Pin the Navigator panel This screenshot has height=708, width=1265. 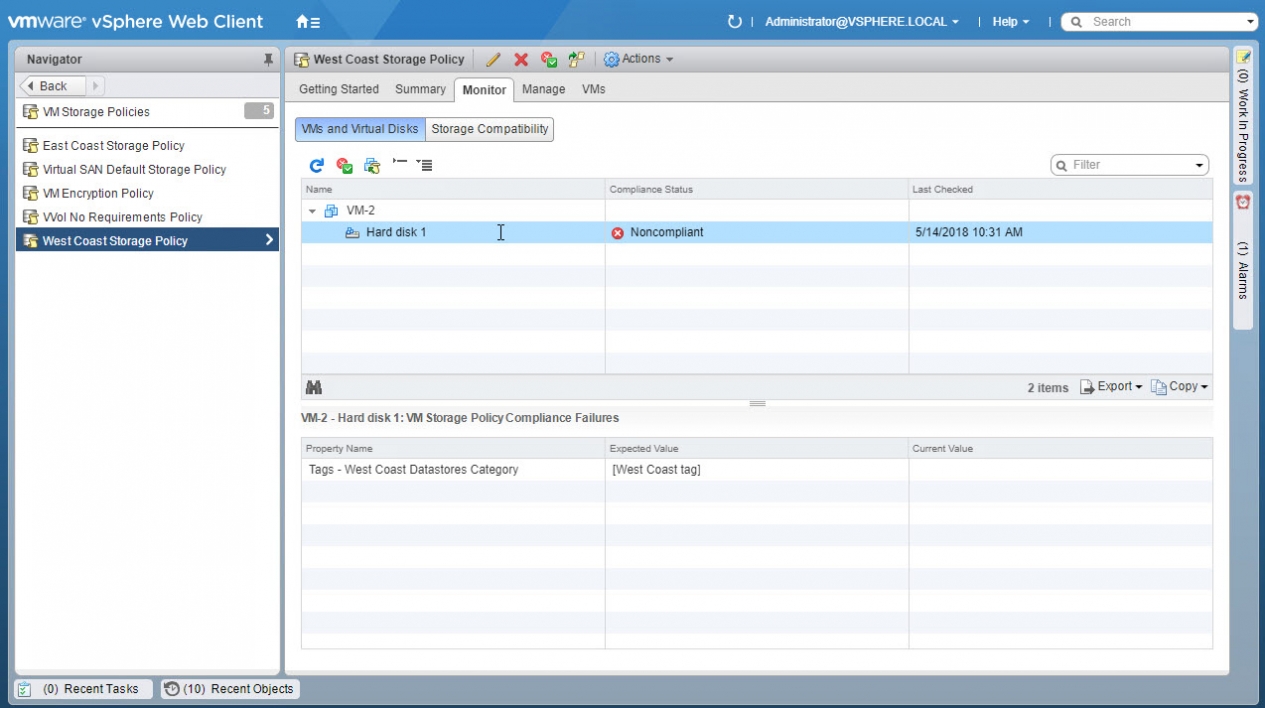click(268, 60)
